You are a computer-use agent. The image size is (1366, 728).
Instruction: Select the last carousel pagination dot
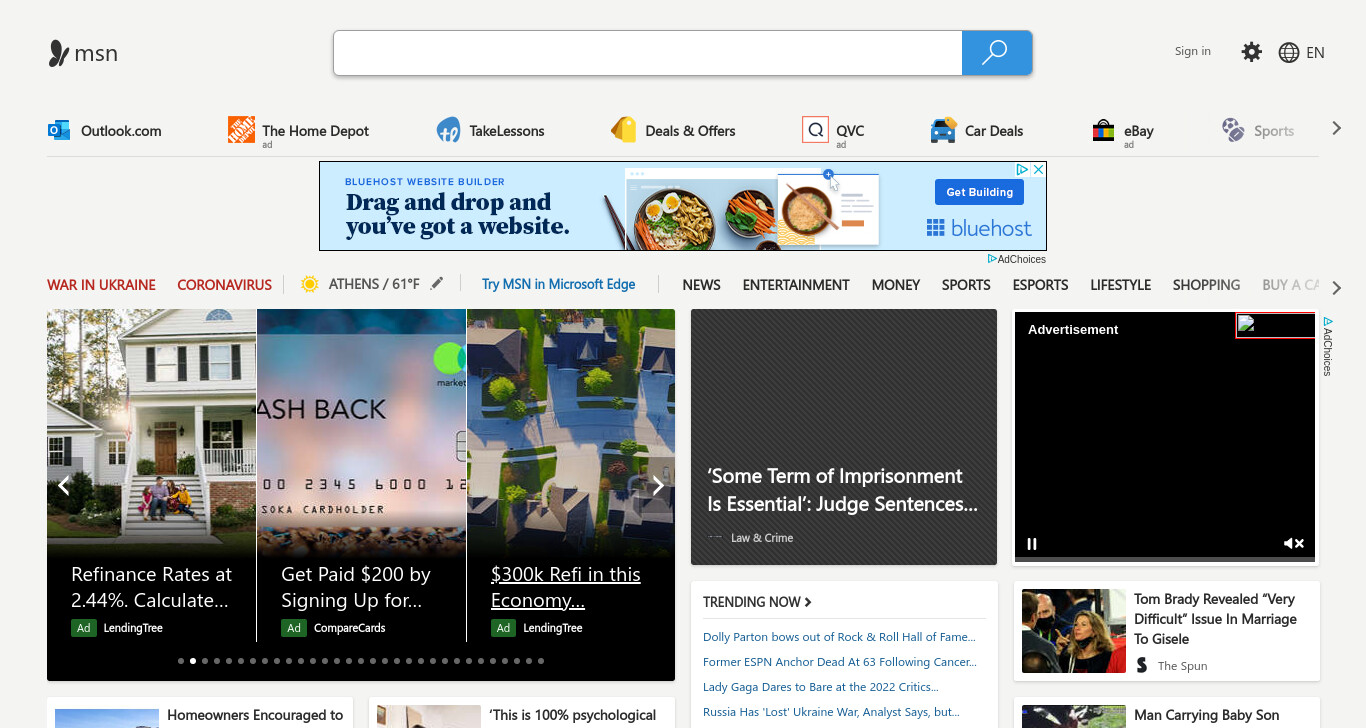pos(541,661)
